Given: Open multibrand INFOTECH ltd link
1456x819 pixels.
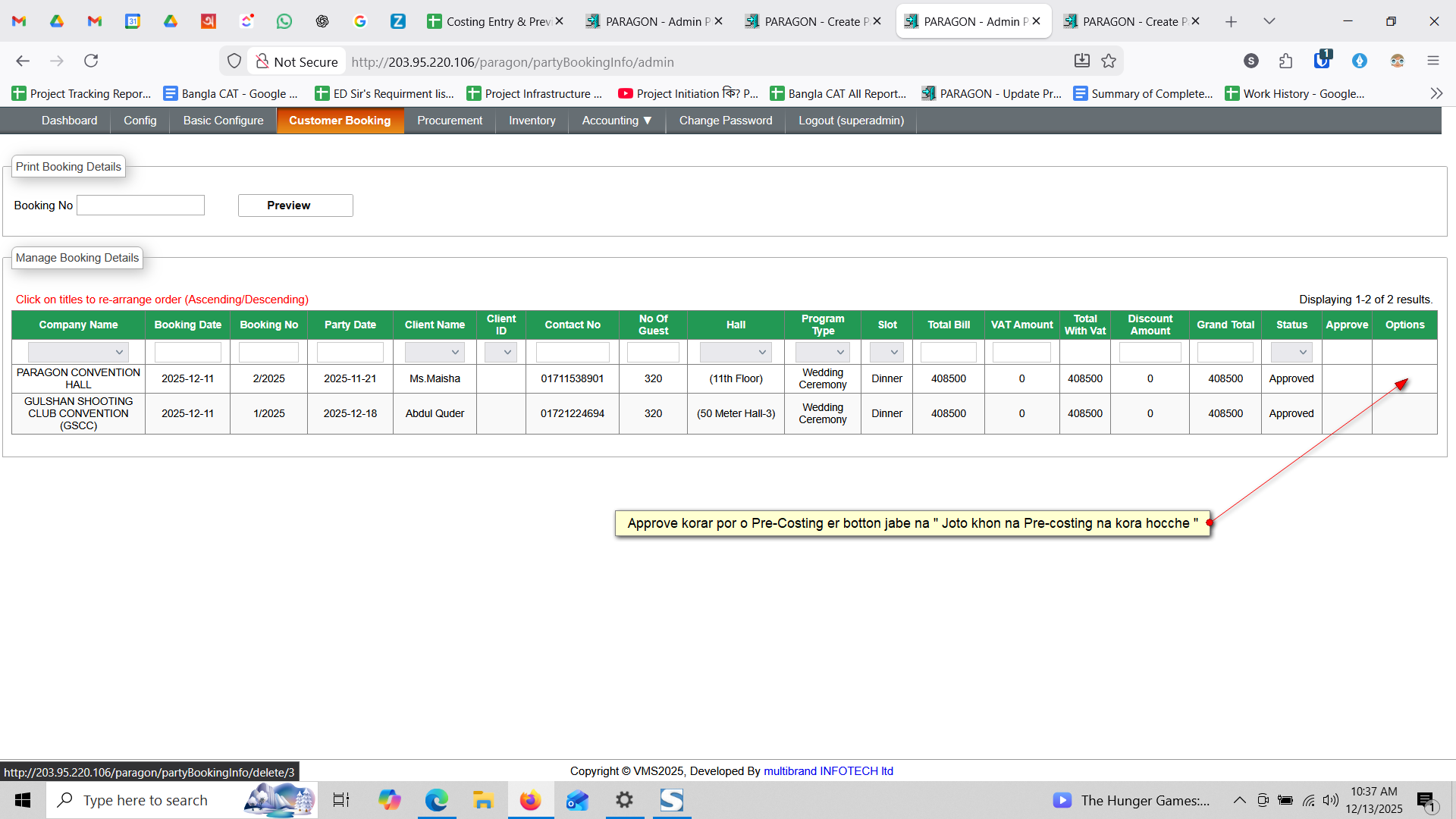Looking at the screenshot, I should pyautogui.click(x=828, y=771).
